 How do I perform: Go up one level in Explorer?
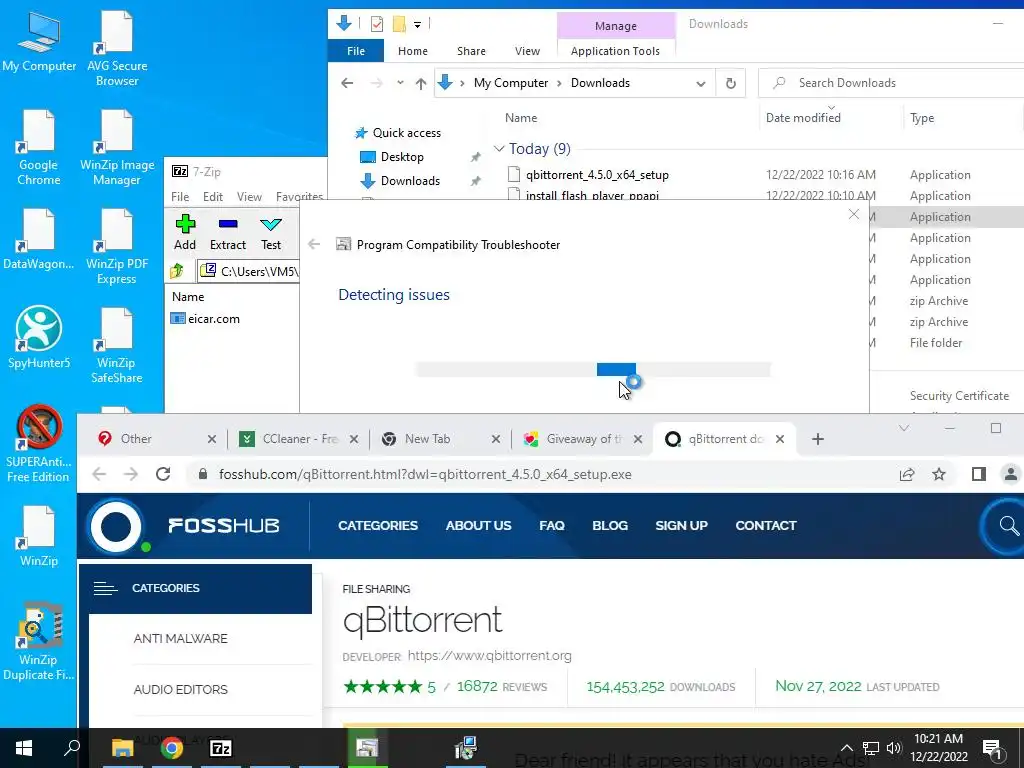click(421, 83)
